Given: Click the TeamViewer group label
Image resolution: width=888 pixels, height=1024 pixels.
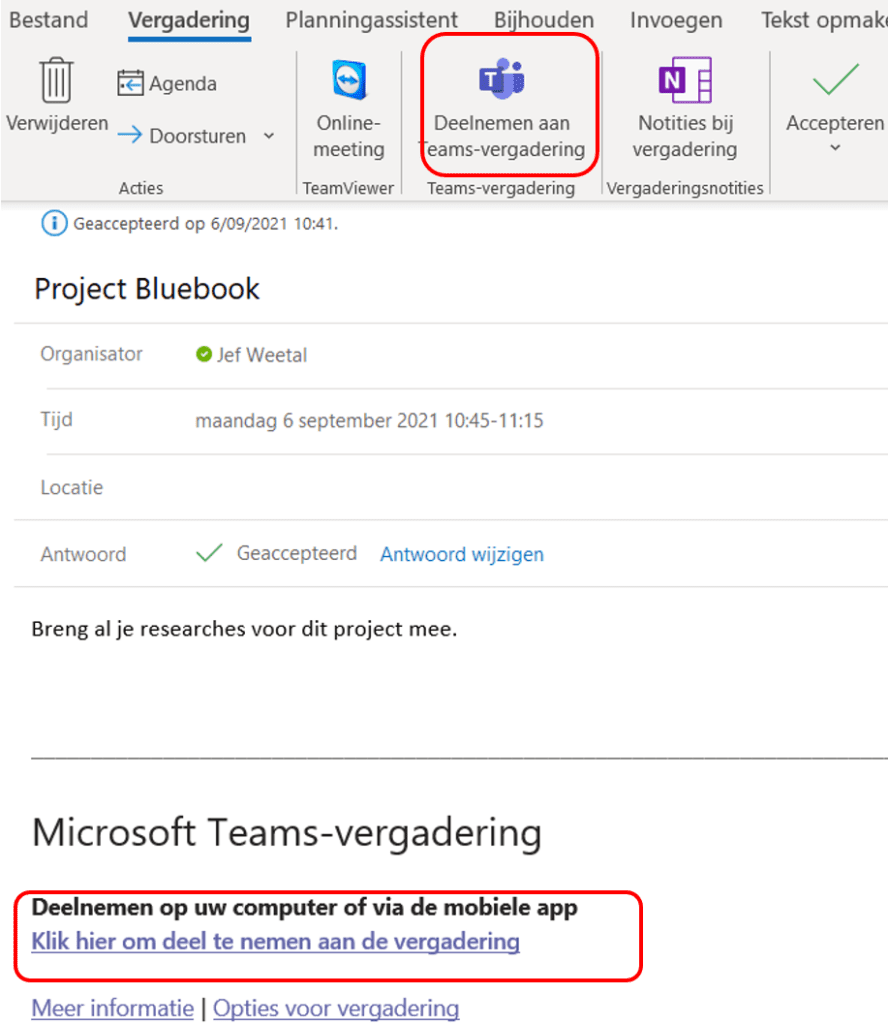Looking at the screenshot, I should pos(349,188).
